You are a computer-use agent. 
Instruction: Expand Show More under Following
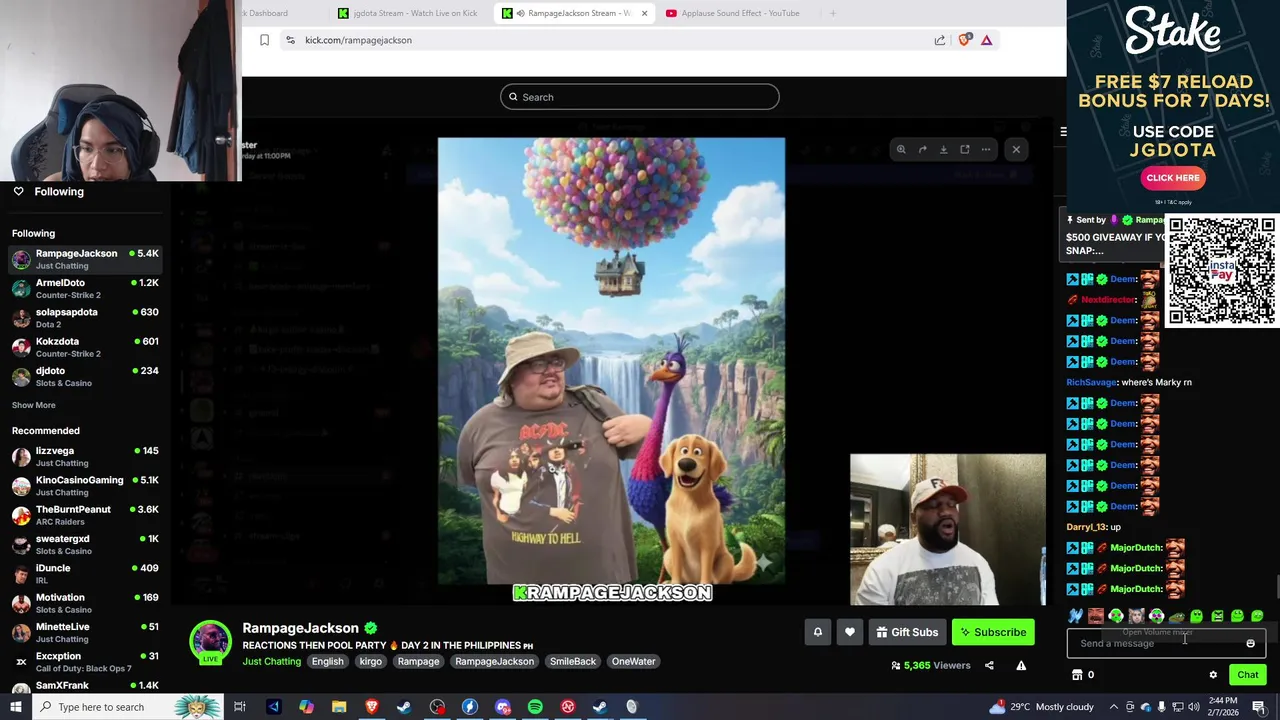34,405
